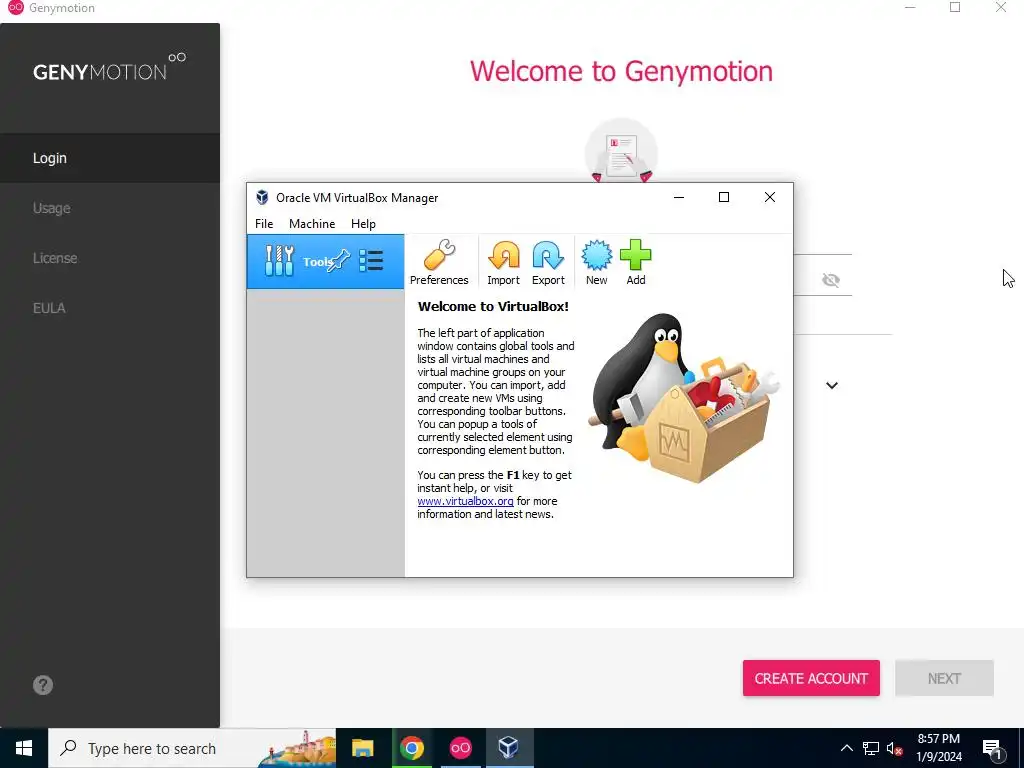Screen dimensions: 1024x768
Task: Open File Explorer from taskbar
Action: 362,748
